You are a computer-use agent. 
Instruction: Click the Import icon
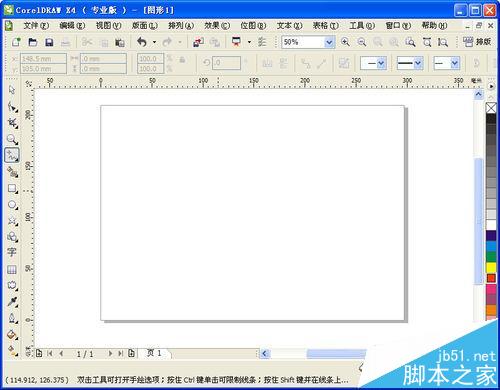click(x=198, y=42)
